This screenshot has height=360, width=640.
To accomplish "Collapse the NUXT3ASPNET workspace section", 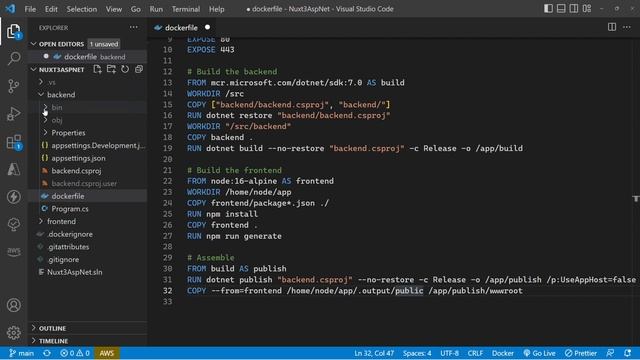I will coord(33,69).
